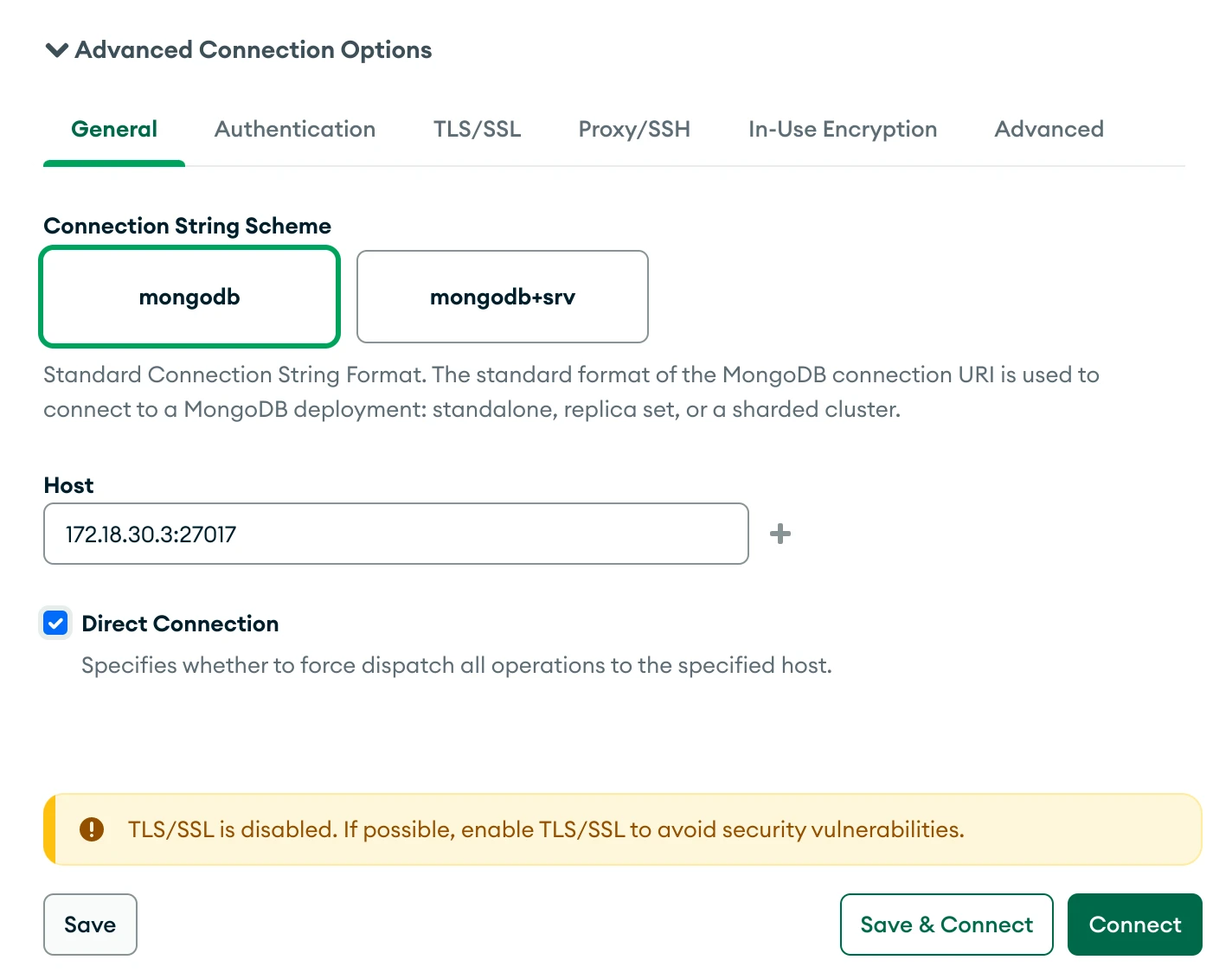Switch to the Authentication tab
Screen dimensions: 1232x979
294,129
